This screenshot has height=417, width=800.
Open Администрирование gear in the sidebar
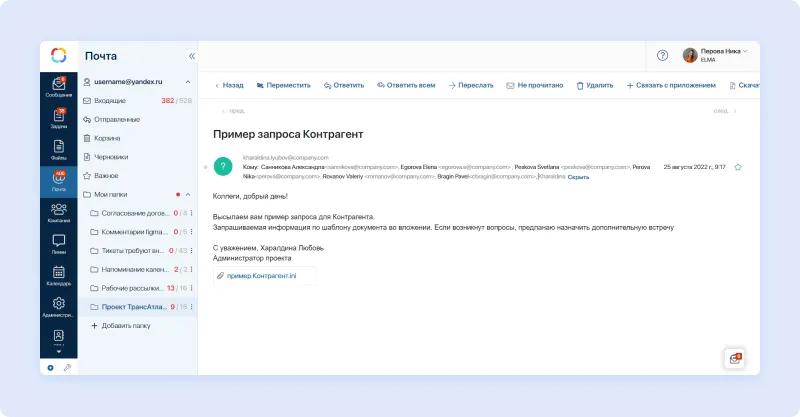tap(59, 307)
